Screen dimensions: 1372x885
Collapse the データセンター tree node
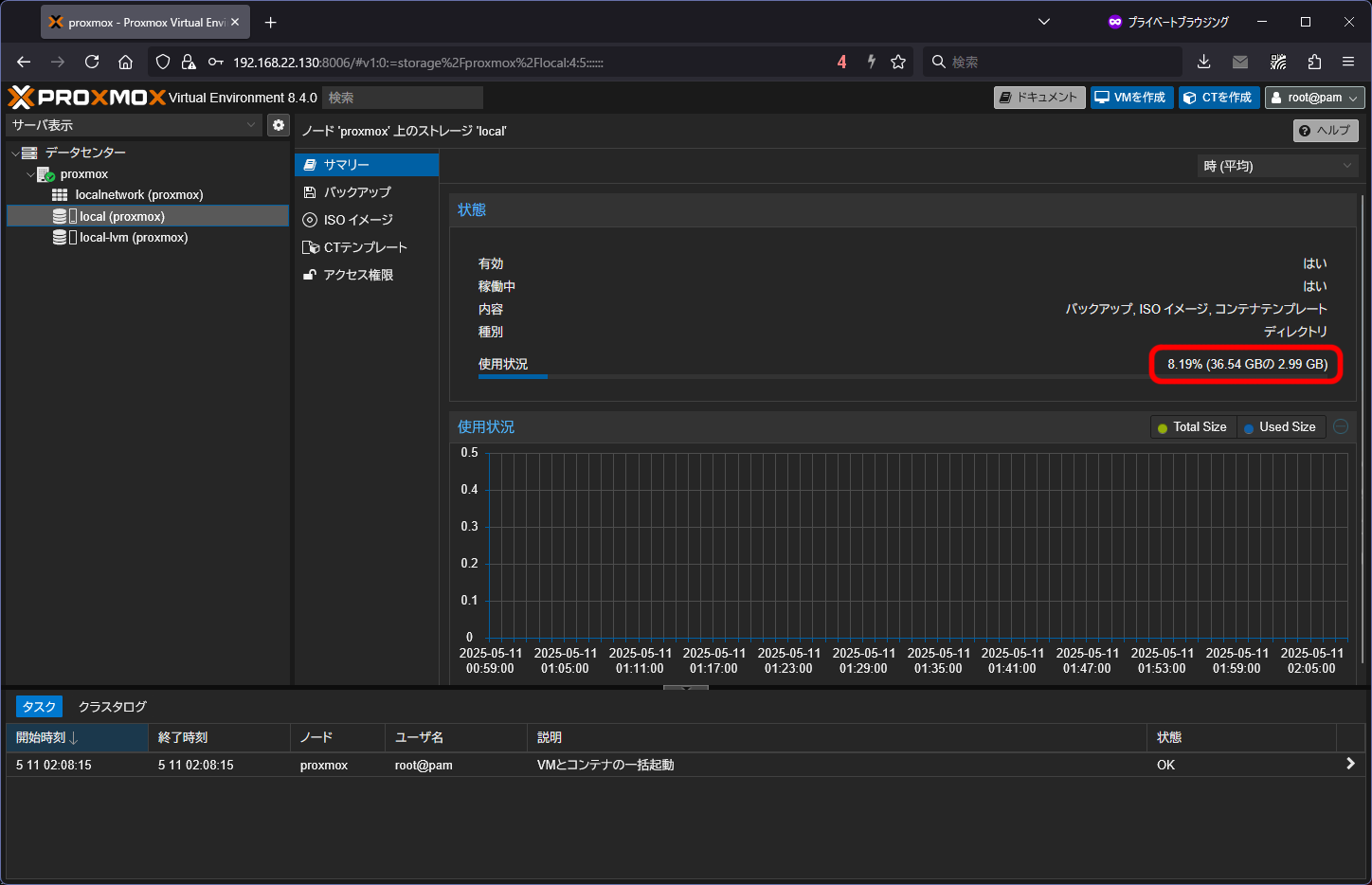point(15,153)
